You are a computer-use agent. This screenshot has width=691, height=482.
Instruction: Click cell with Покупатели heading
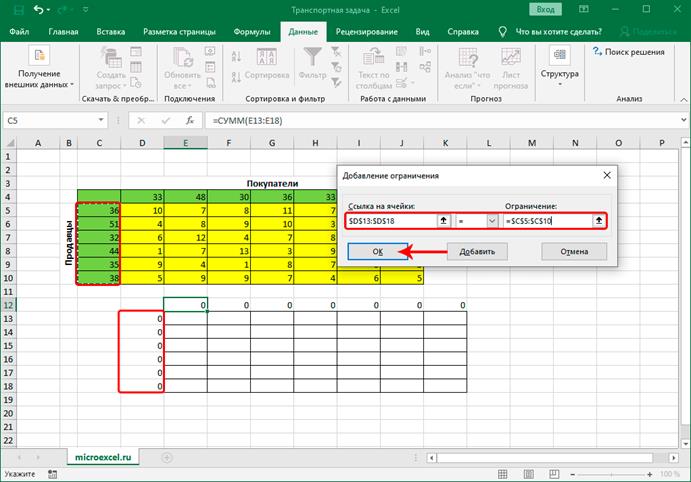pos(272,183)
